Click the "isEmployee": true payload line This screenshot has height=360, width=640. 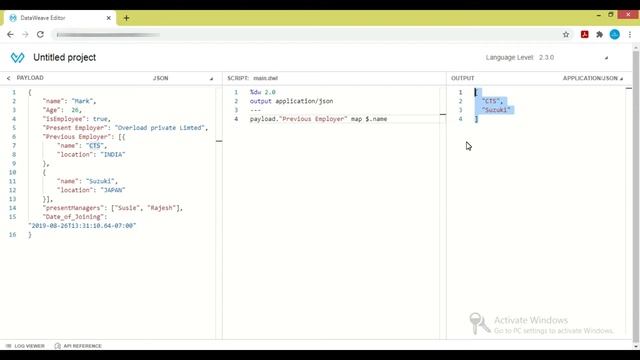76,119
